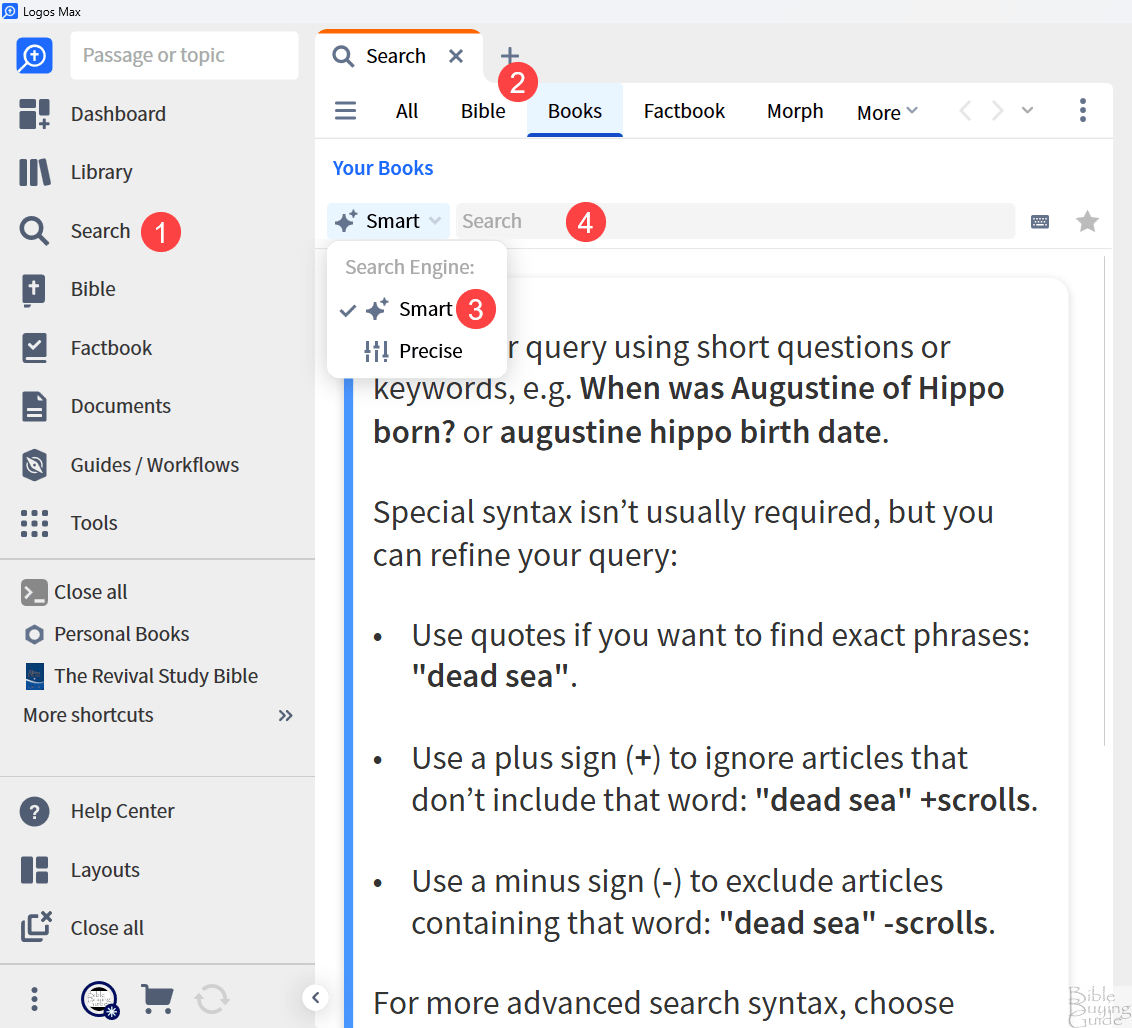
Task: Expand the More search types dropdown
Action: tap(887, 113)
